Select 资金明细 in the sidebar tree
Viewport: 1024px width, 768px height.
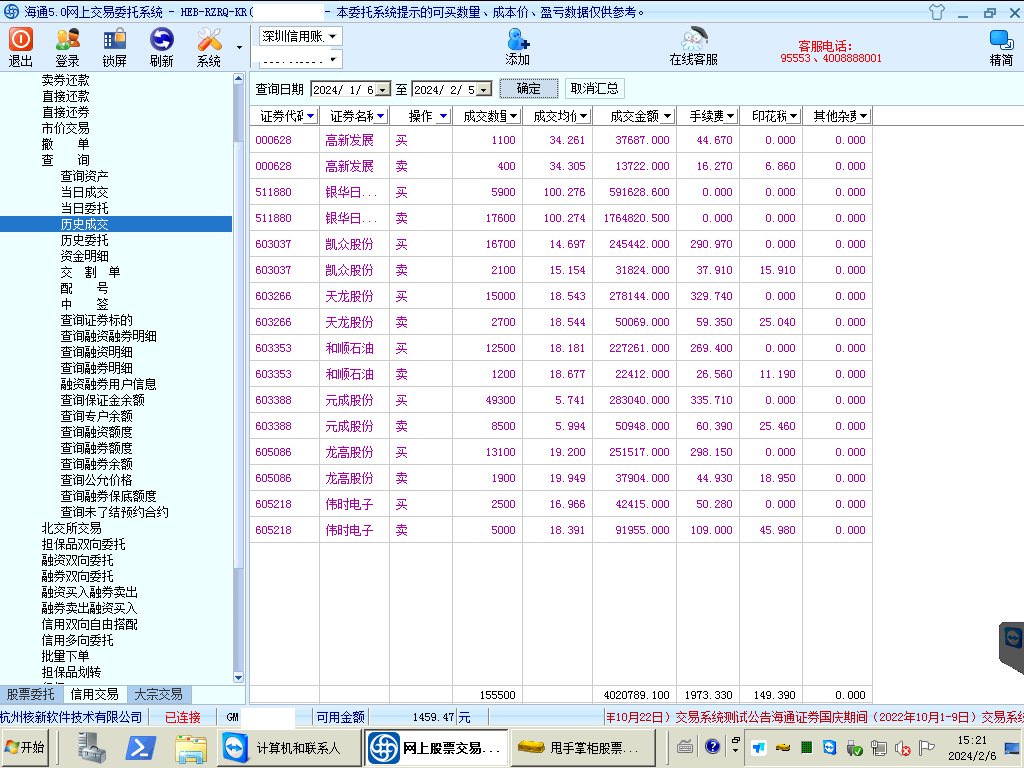[84, 256]
